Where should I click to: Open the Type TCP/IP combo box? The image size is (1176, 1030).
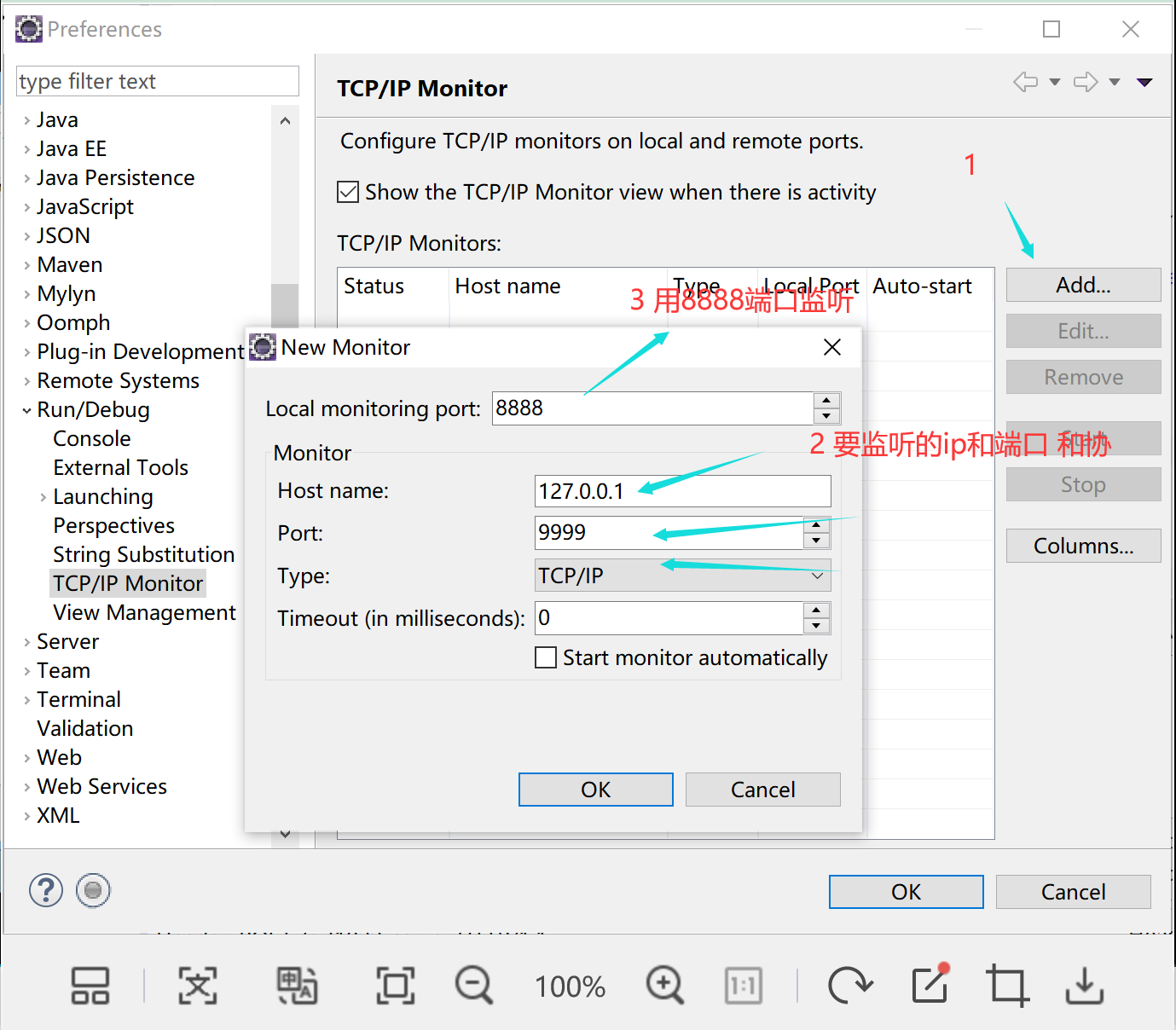(682, 576)
